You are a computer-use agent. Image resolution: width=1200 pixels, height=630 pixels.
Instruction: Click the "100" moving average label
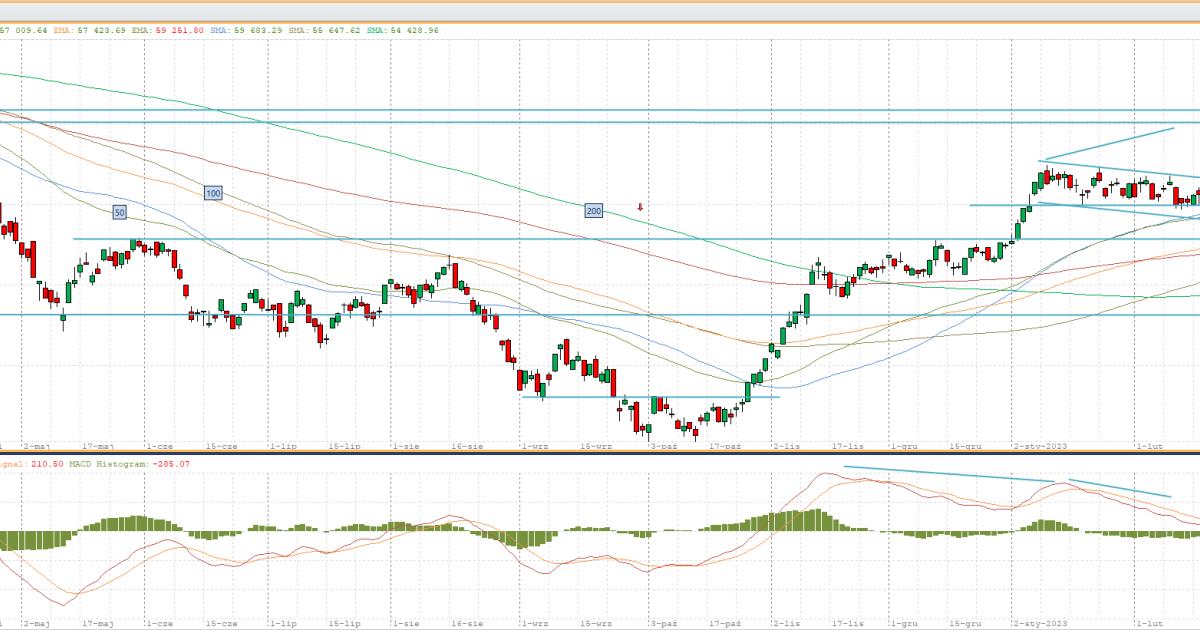pos(212,193)
